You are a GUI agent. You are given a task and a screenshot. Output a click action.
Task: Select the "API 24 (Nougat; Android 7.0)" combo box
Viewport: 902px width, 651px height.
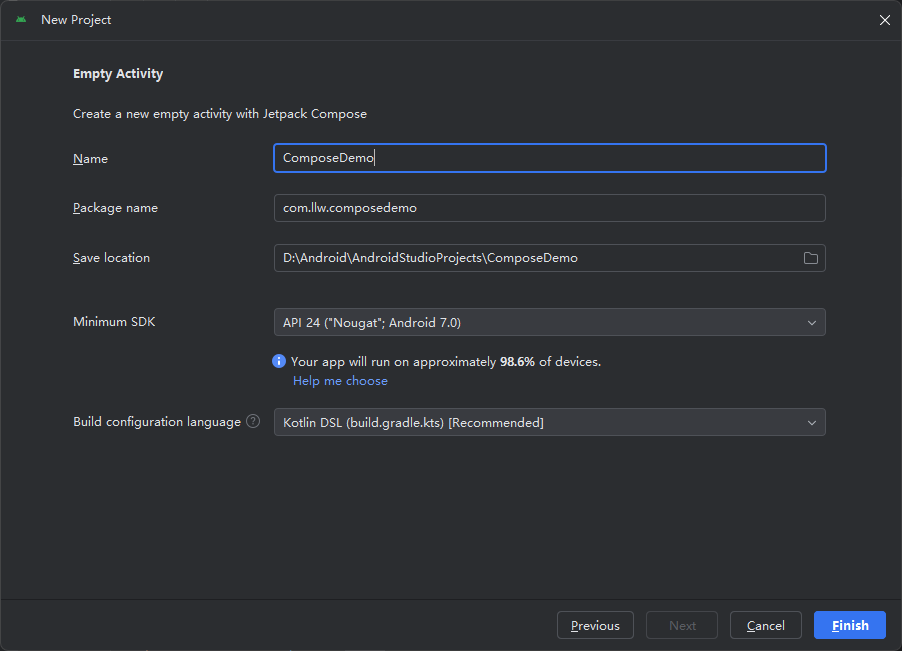pos(550,322)
